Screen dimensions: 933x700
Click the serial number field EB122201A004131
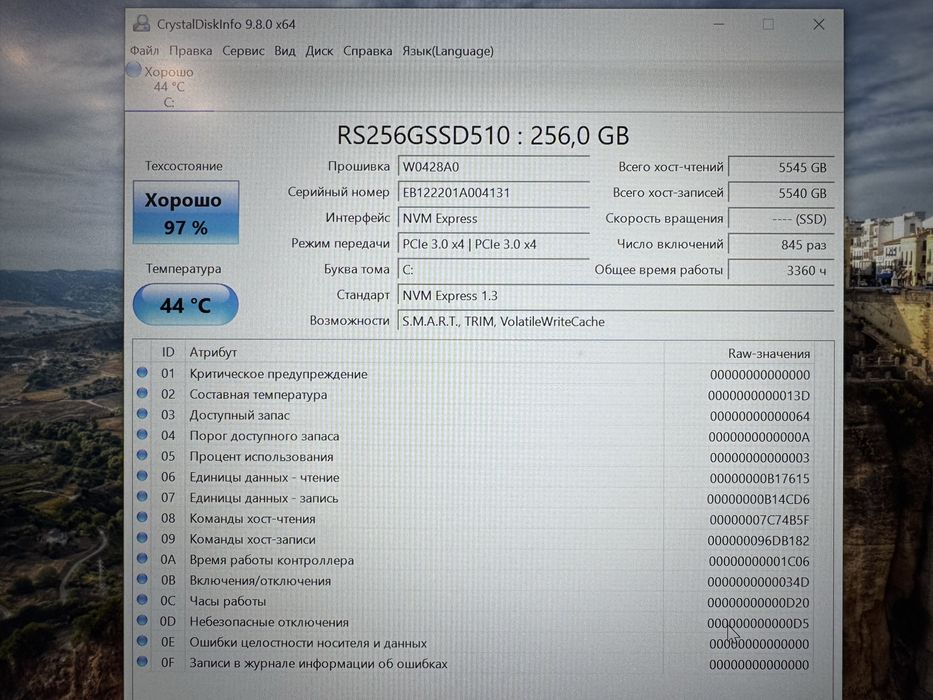click(493, 193)
